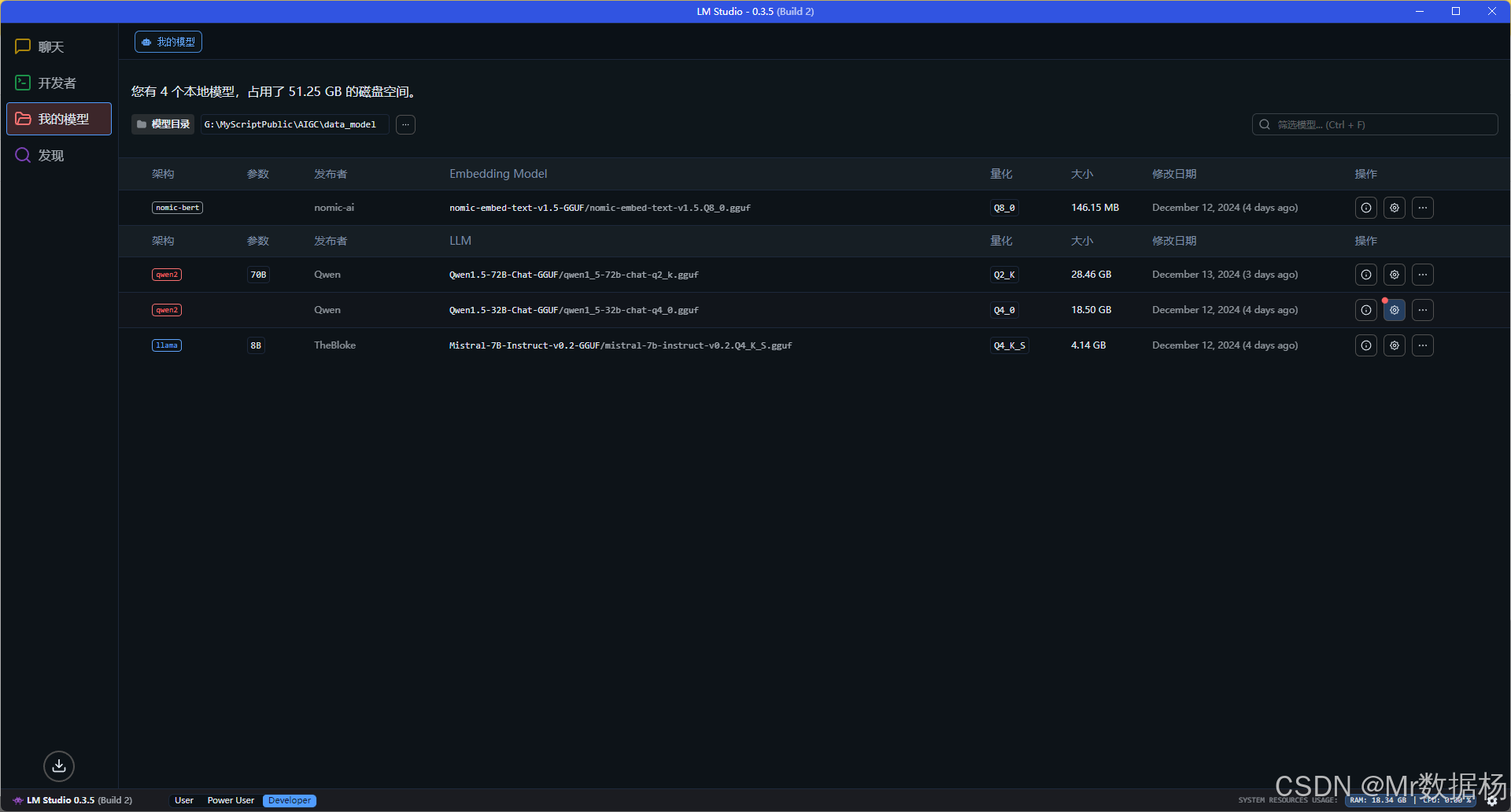Viewport: 1511px width, 812px height.
Task: Close the LM Studio window
Action: (x=1492, y=11)
